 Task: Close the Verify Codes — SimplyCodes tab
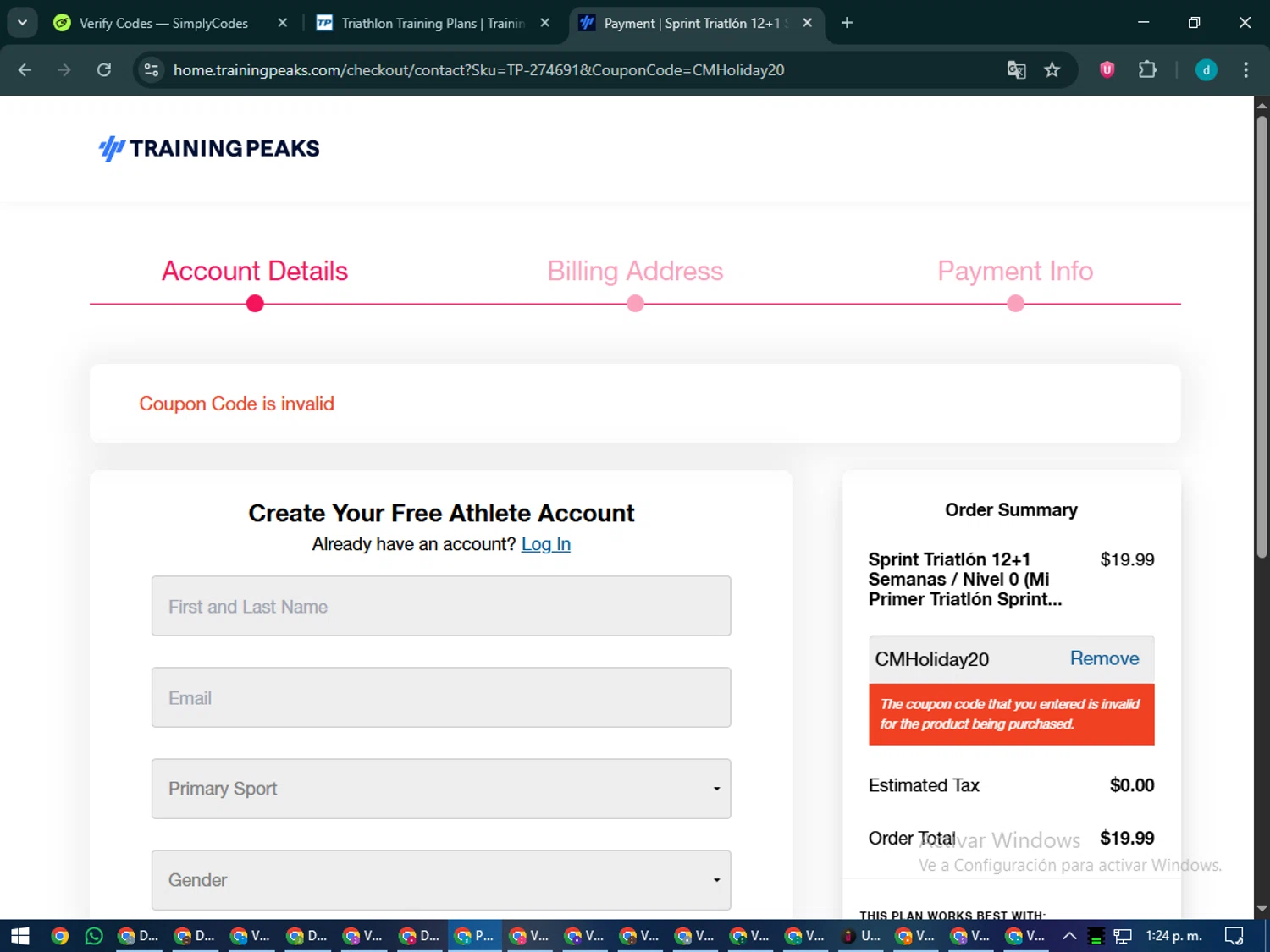[x=283, y=23]
